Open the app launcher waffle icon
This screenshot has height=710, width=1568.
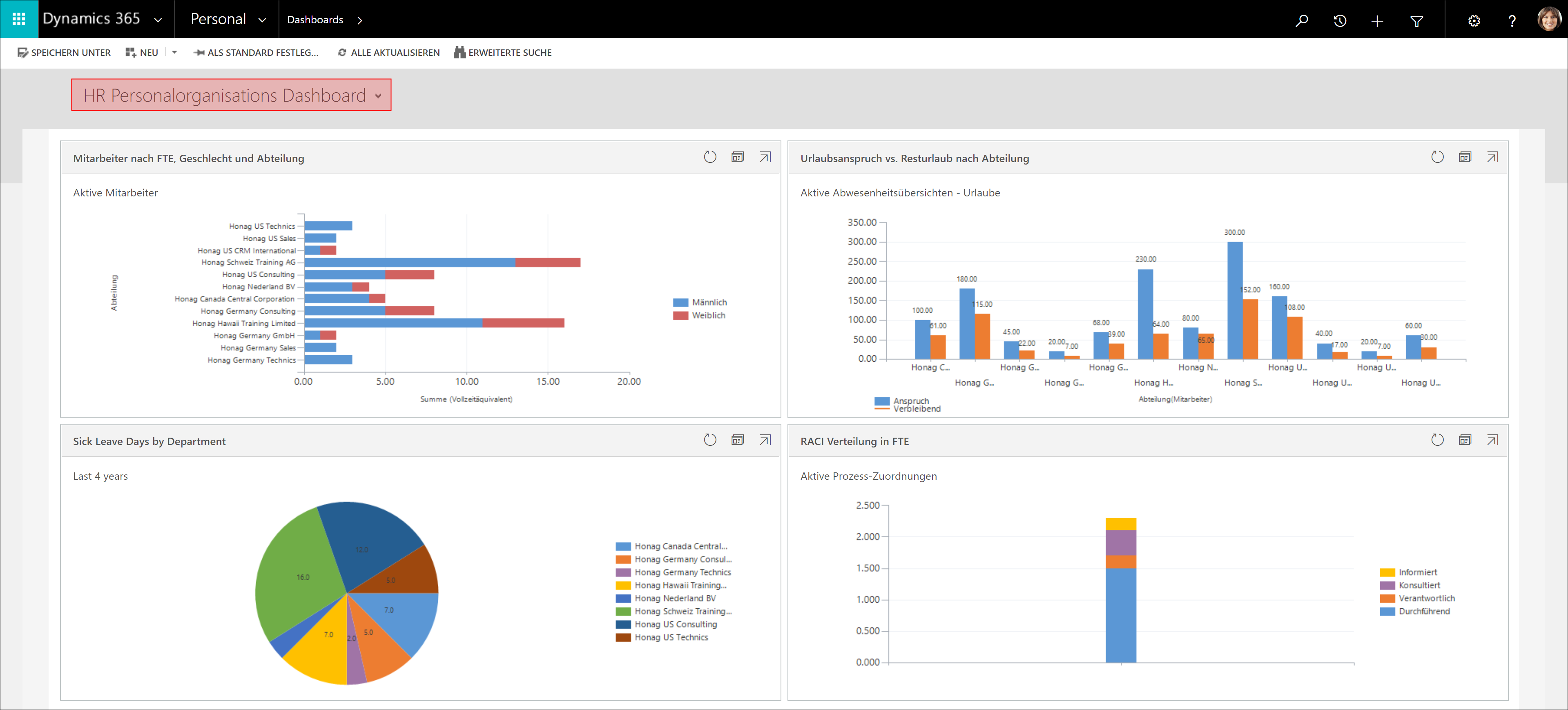19,19
